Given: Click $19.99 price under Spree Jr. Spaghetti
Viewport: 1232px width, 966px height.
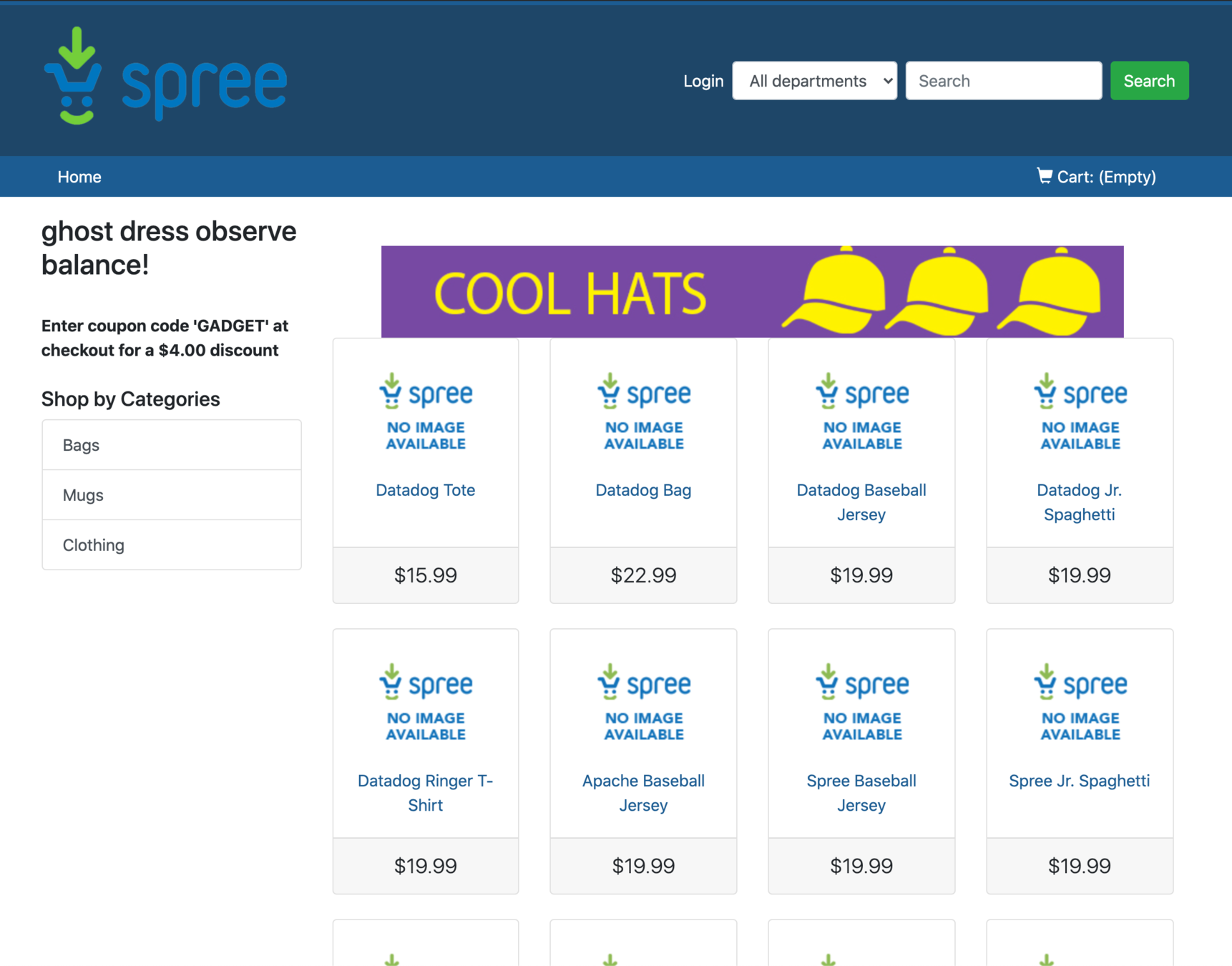Looking at the screenshot, I should point(1079,866).
